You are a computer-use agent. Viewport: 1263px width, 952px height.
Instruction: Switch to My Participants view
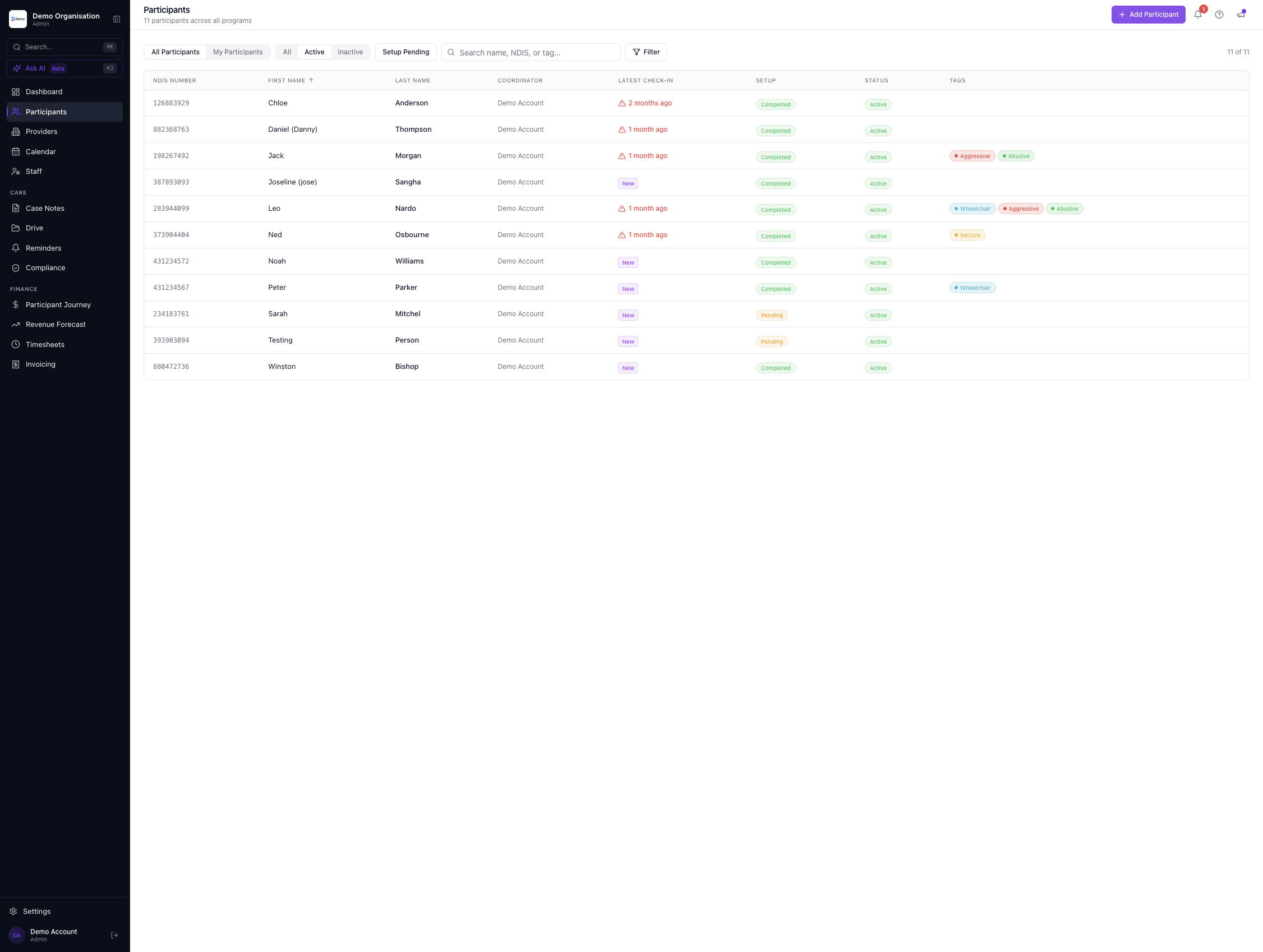238,52
